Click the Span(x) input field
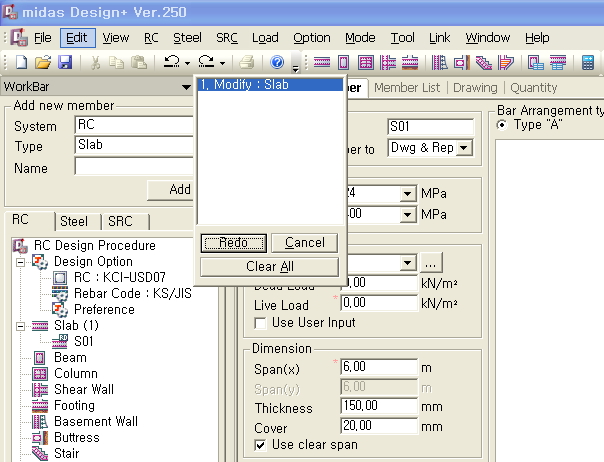Viewport: 604px width, 462px height. (379, 367)
